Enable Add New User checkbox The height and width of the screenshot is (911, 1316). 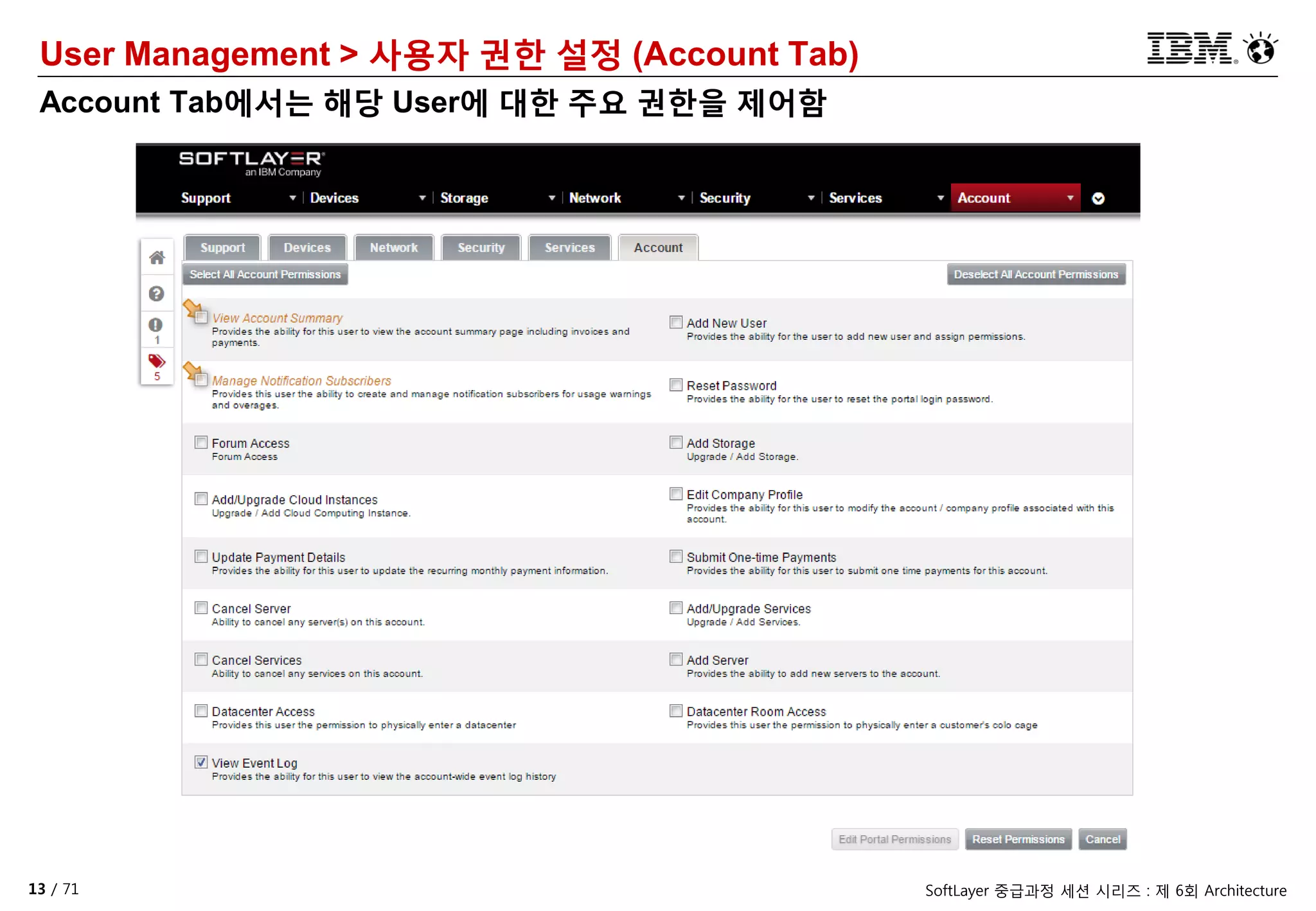(676, 322)
